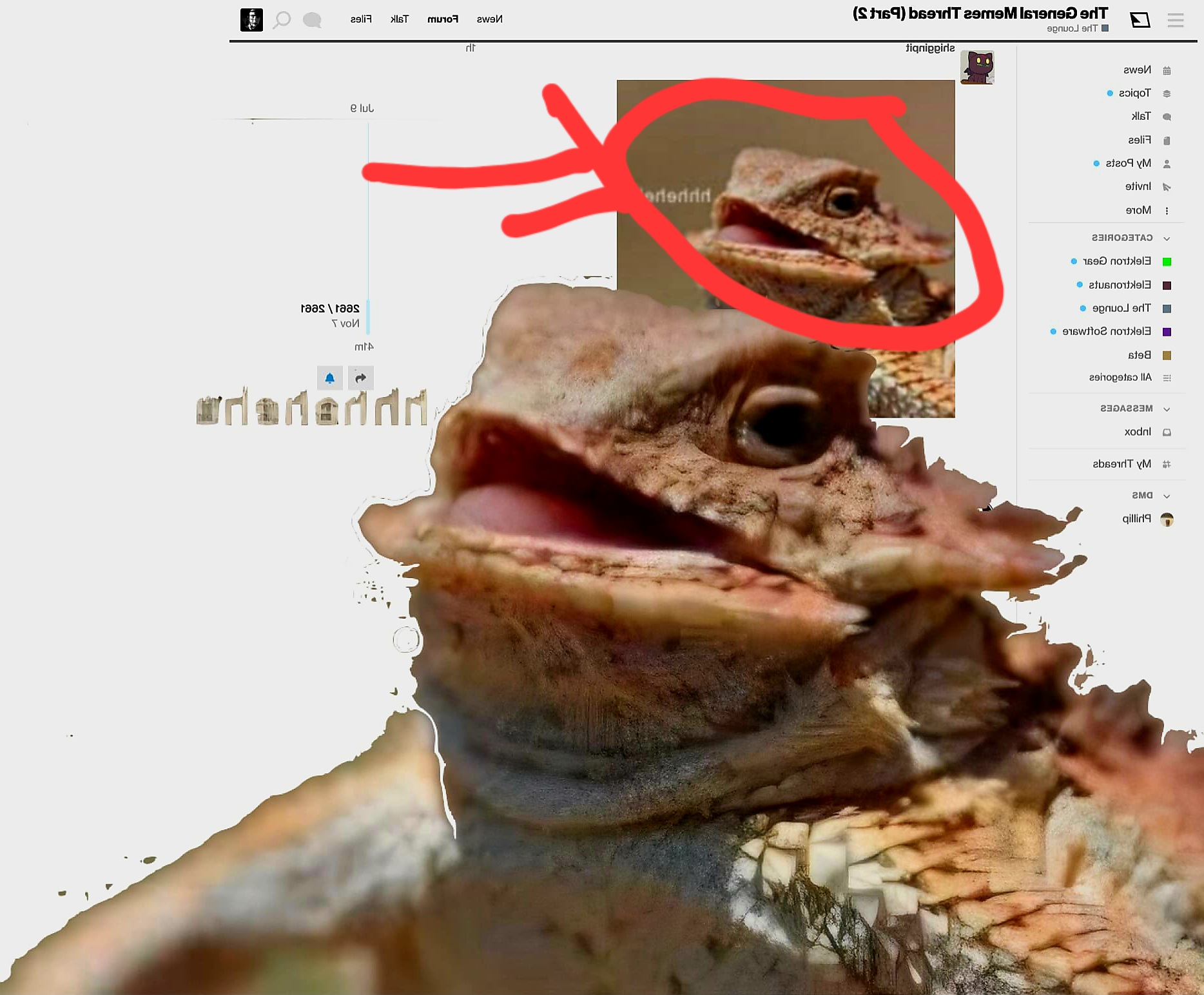Image resolution: width=1204 pixels, height=995 pixels.
Task: Open Phillip's direct message in the sidebar
Action: [x=1136, y=519]
